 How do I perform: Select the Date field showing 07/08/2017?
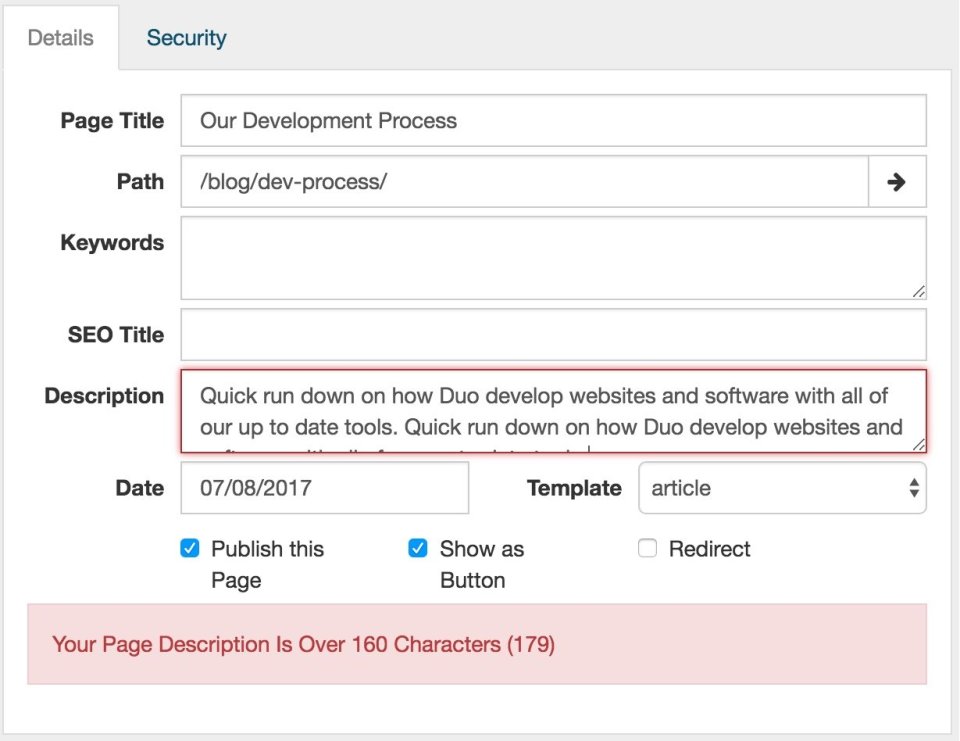(x=324, y=488)
